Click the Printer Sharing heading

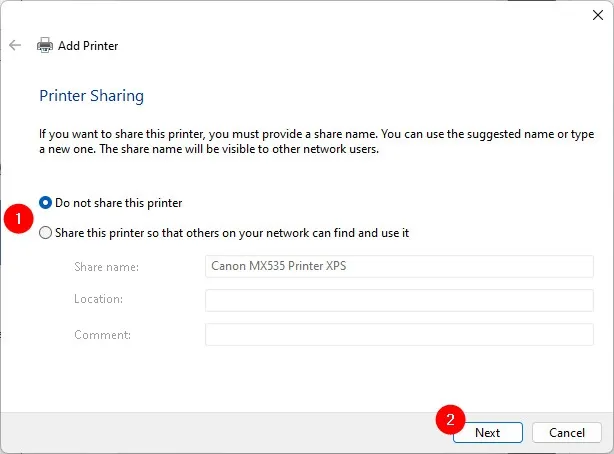click(x=91, y=96)
